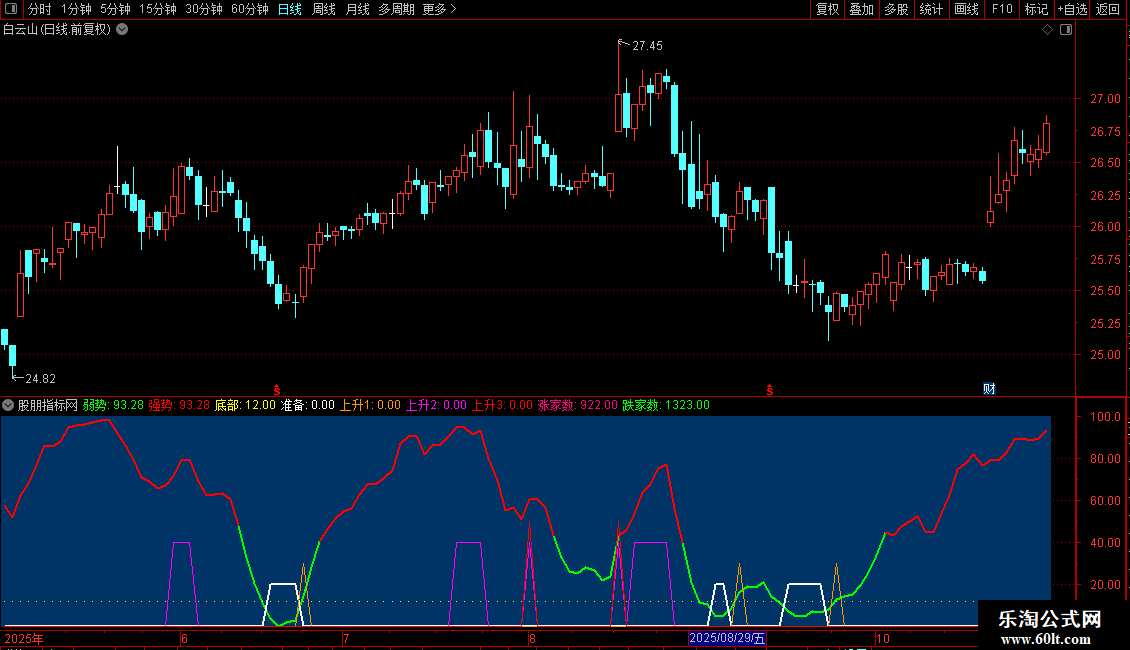Click the 股朋指标网 indicator name
Image resolution: width=1130 pixels, height=650 pixels.
48,405
